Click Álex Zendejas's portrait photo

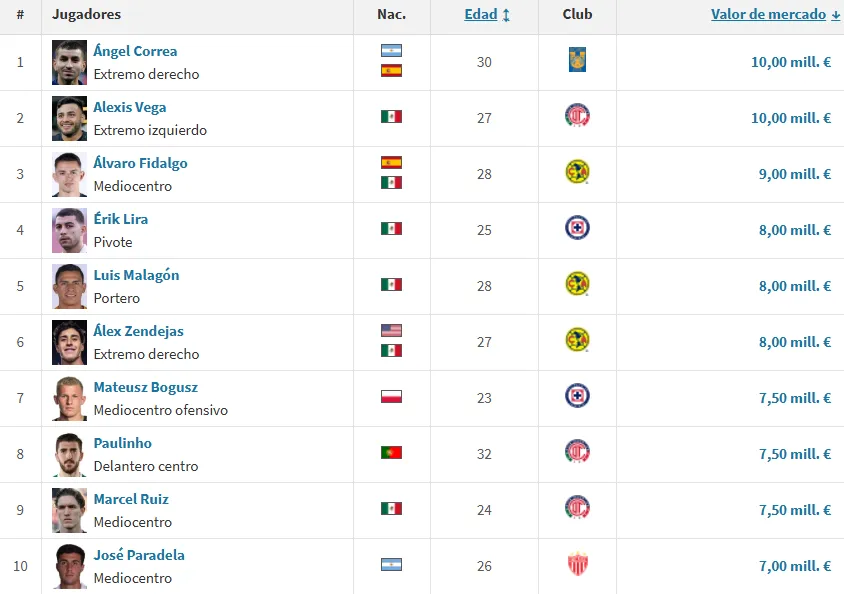point(70,342)
